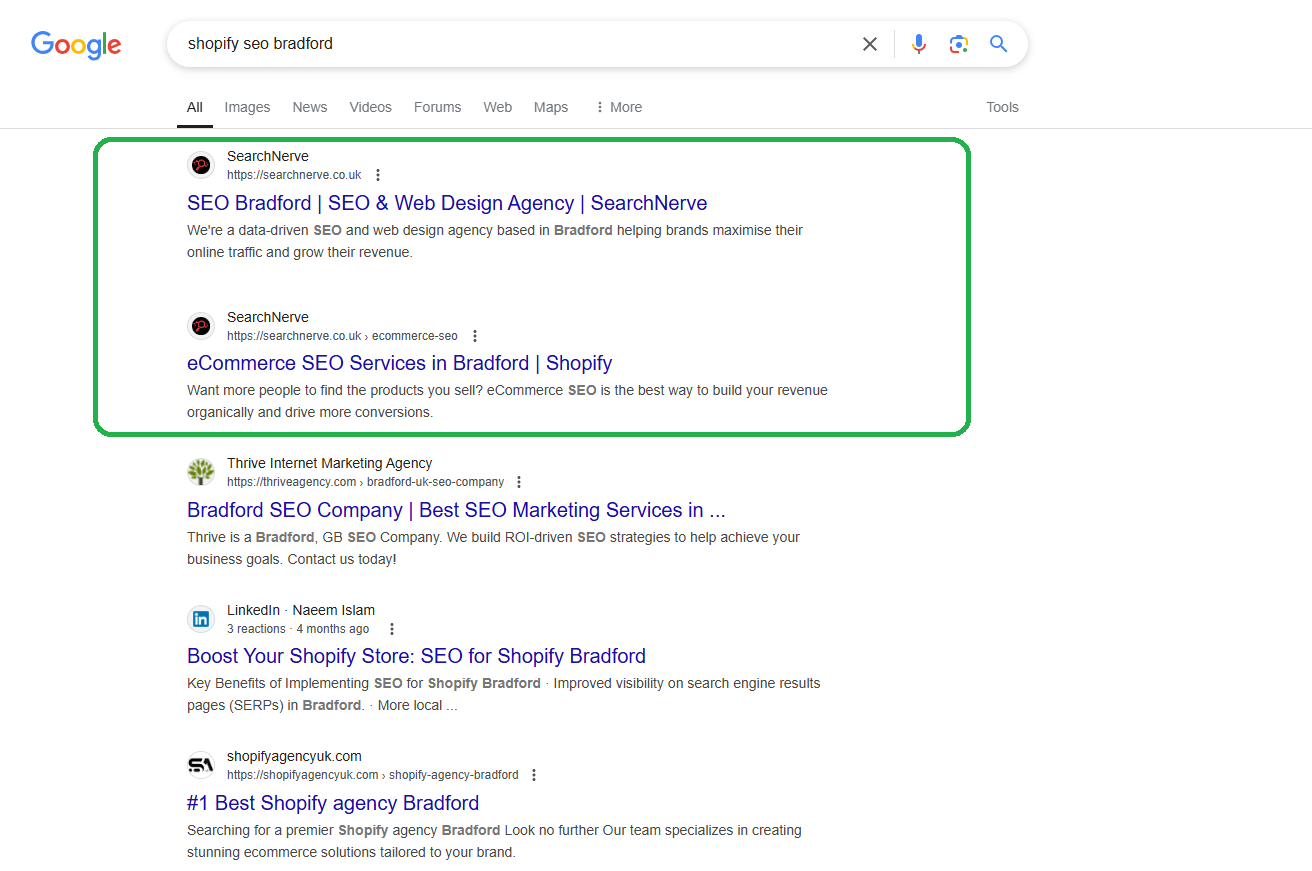
Task: Open the Forums tab
Action: [x=437, y=107]
